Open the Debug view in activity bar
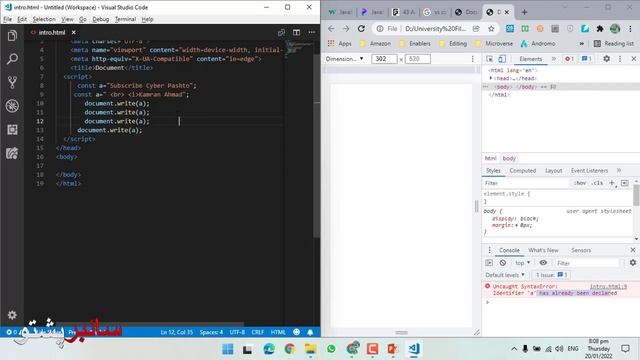Image resolution: width=640 pixels, height=360 pixels. click(x=12, y=106)
